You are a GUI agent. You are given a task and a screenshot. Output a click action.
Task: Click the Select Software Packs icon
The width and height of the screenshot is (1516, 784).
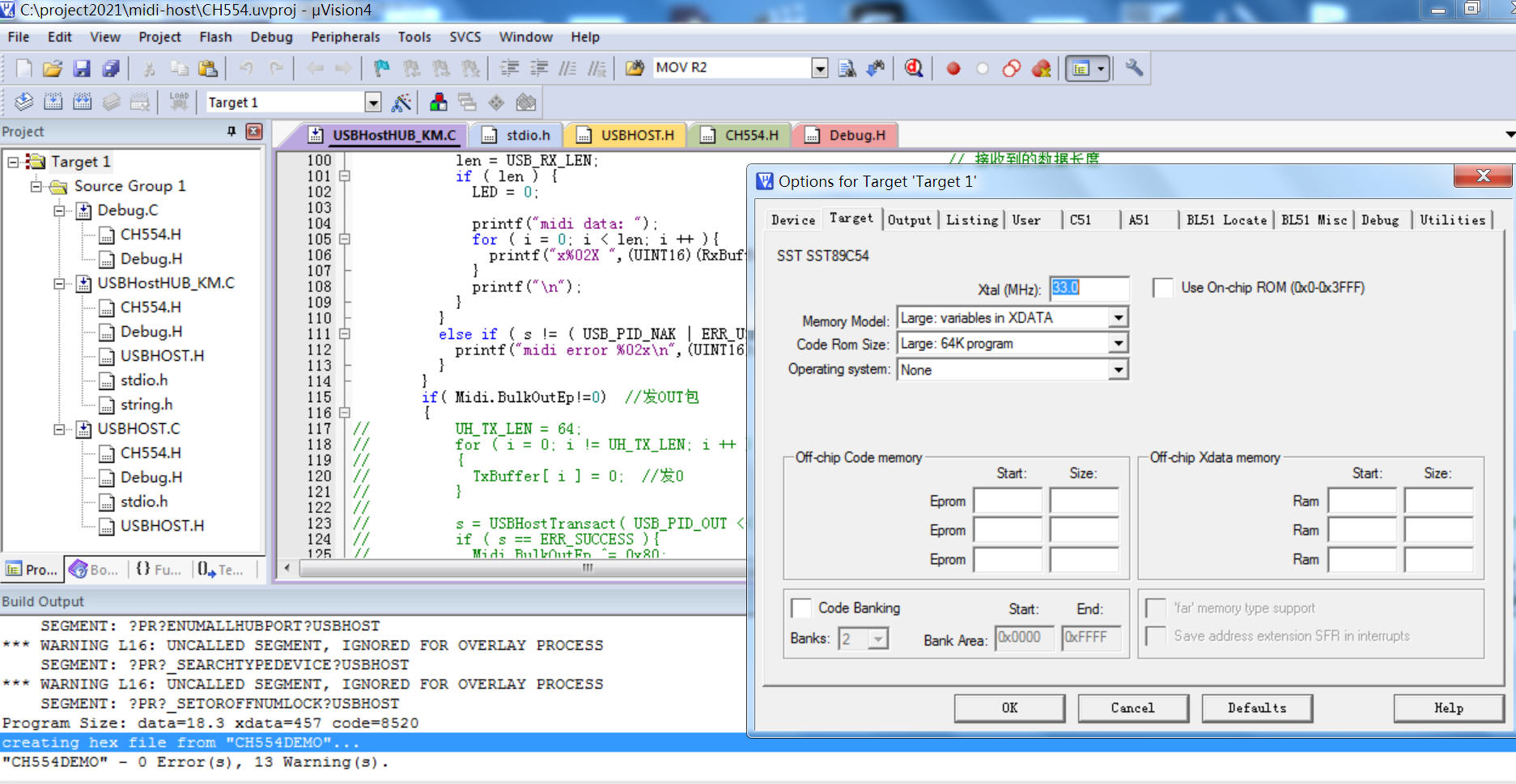point(526,102)
